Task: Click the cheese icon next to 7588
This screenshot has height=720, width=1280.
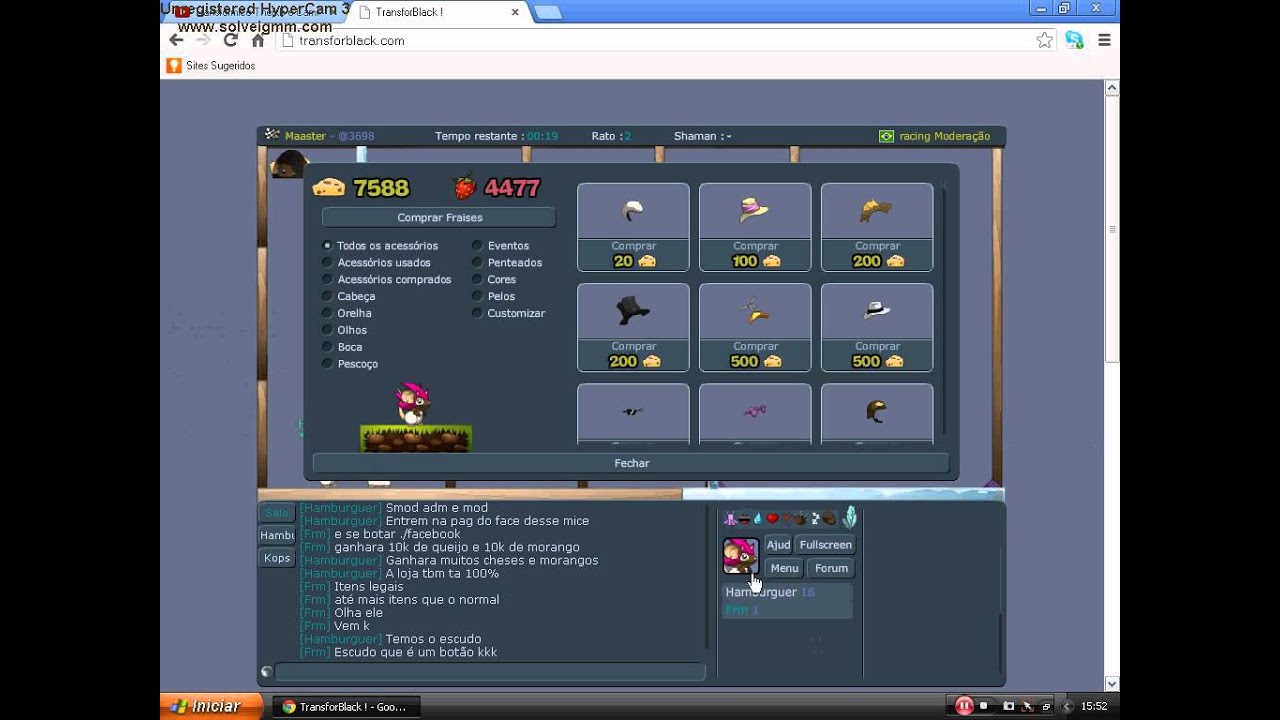Action: (329, 187)
